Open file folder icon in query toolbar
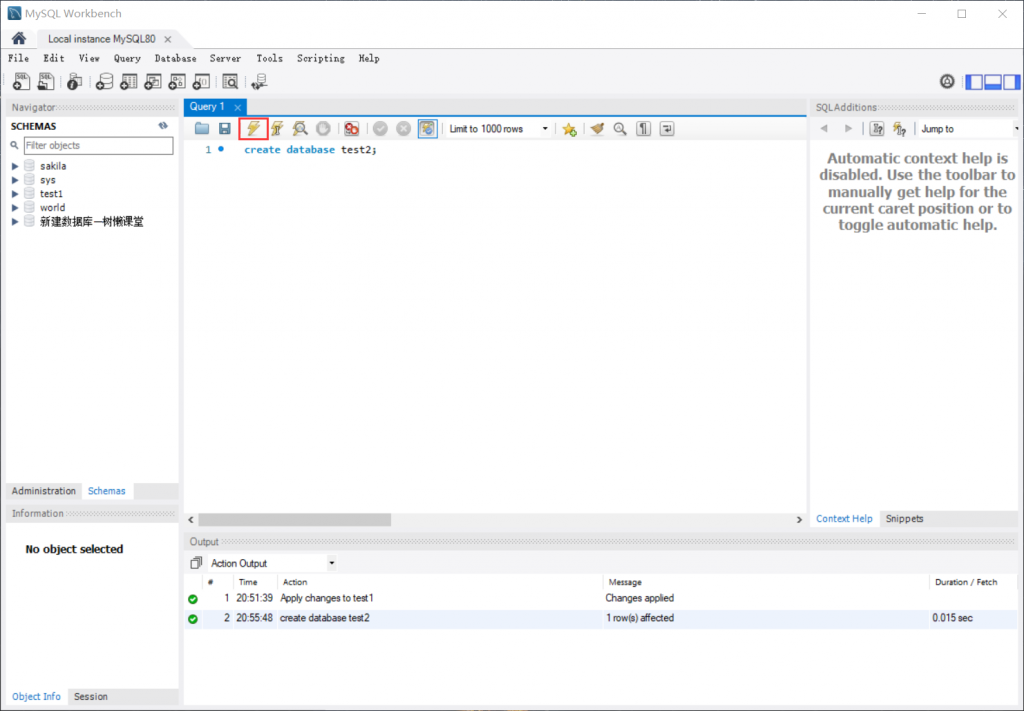Screen dimensions: 1024x711 coord(202,129)
